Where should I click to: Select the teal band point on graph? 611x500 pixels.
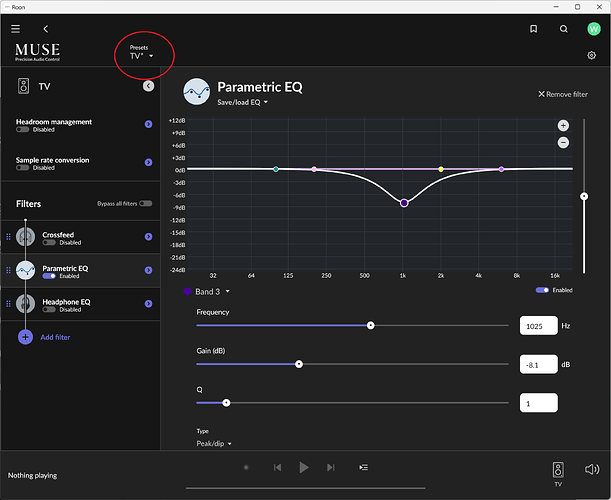pos(276,169)
